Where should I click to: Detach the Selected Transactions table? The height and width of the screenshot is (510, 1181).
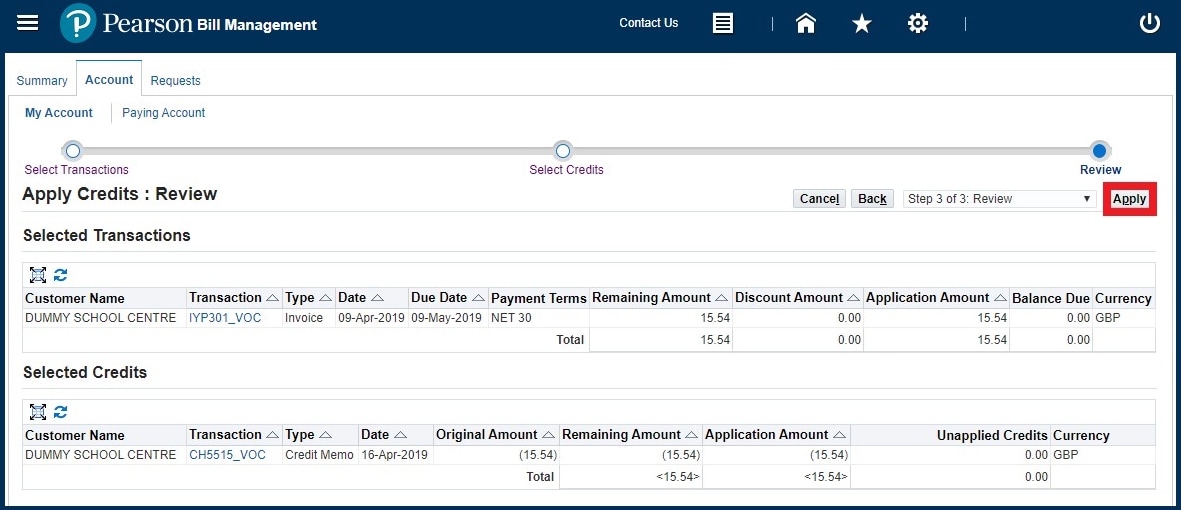38,275
